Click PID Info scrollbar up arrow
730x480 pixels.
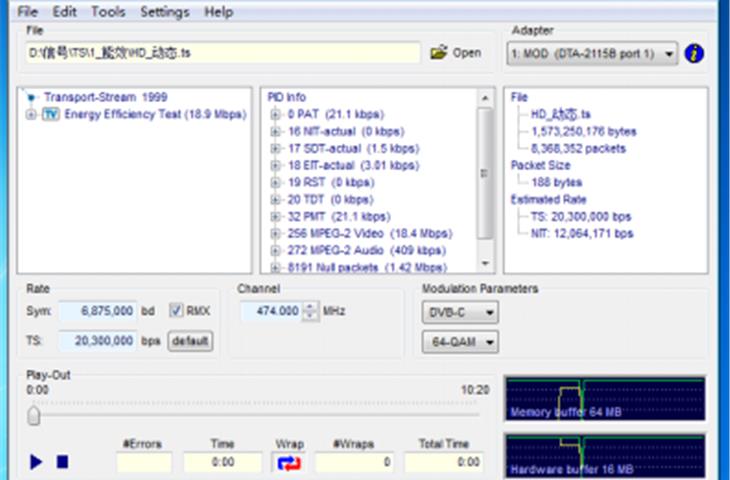point(485,98)
